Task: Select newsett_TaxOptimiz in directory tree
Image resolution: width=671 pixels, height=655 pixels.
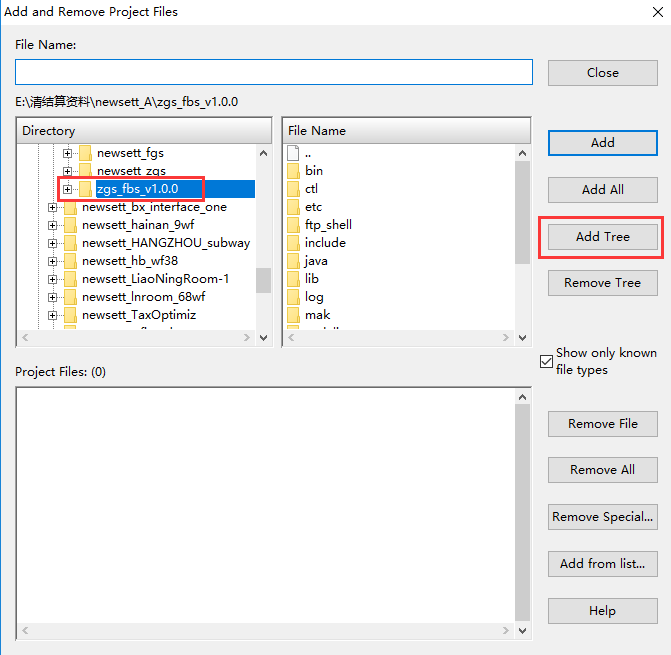Action: click(x=139, y=315)
